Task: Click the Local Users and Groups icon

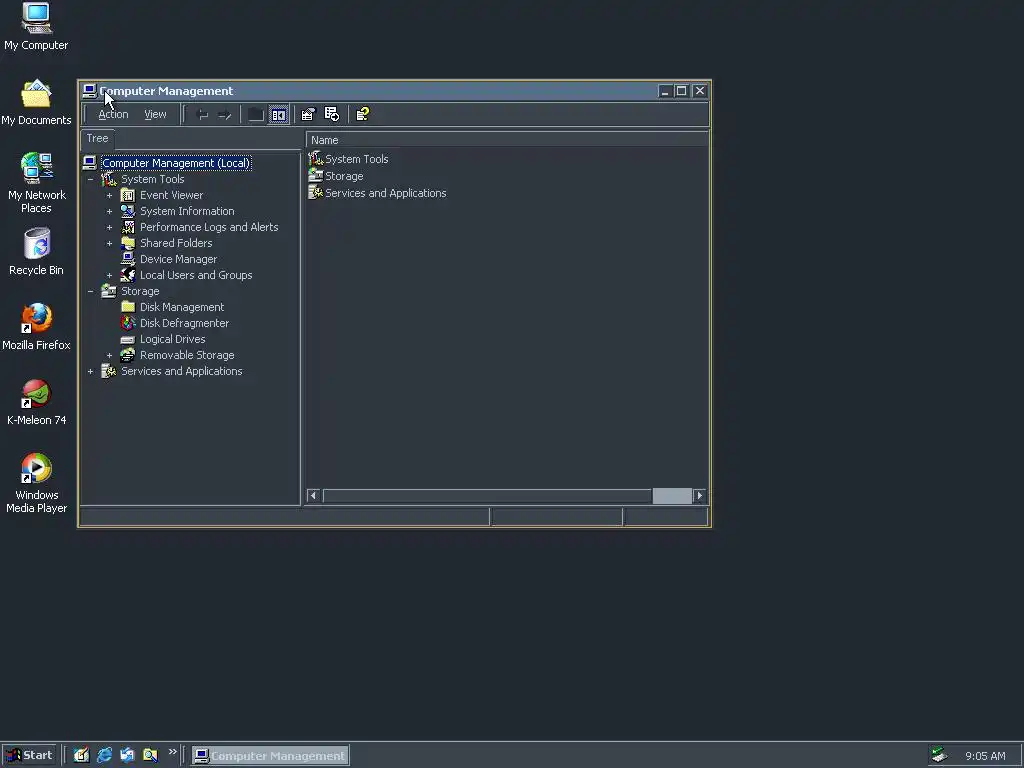Action: click(128, 275)
